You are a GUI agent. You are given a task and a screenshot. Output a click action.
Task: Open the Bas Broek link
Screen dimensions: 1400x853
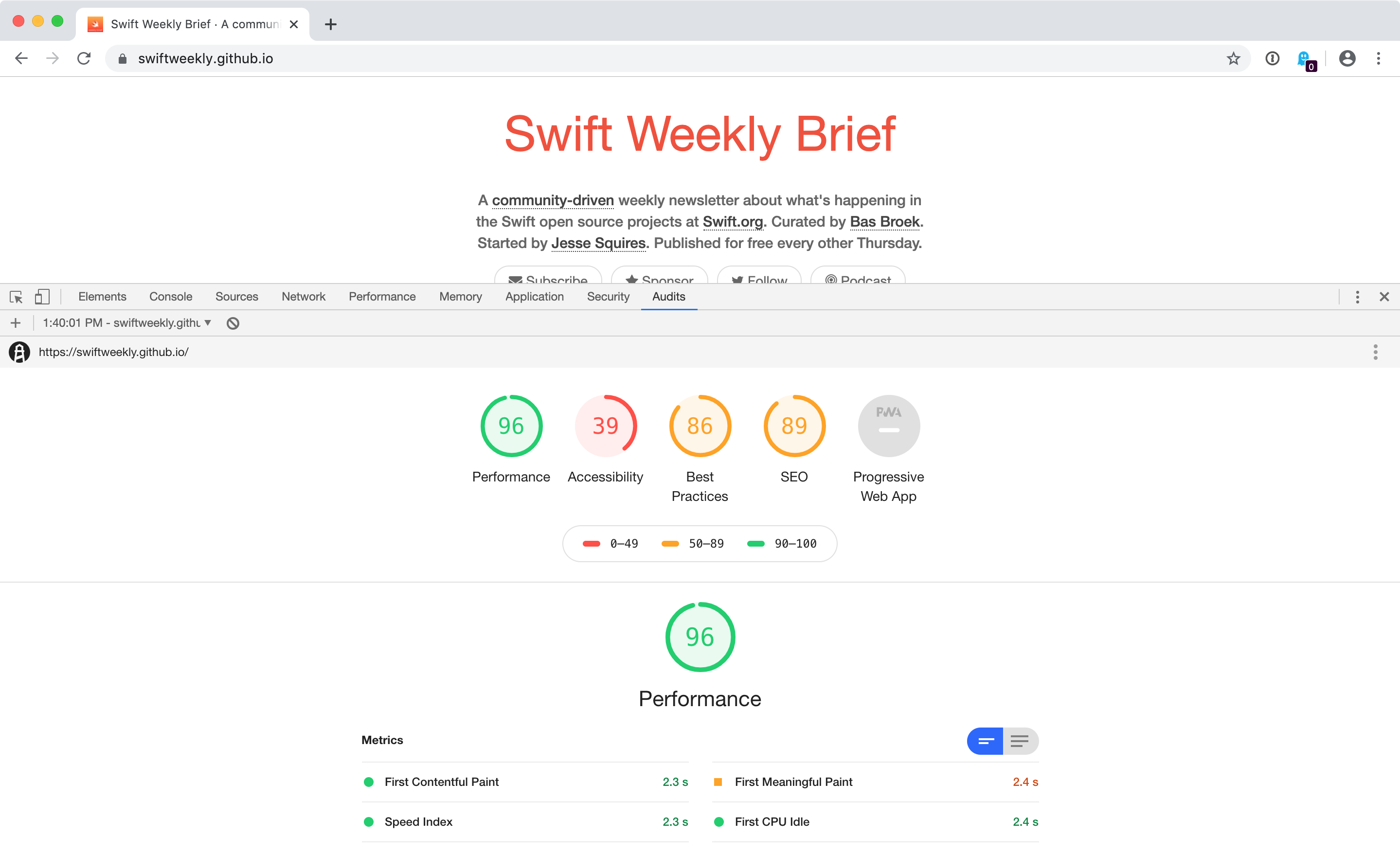[885, 221]
